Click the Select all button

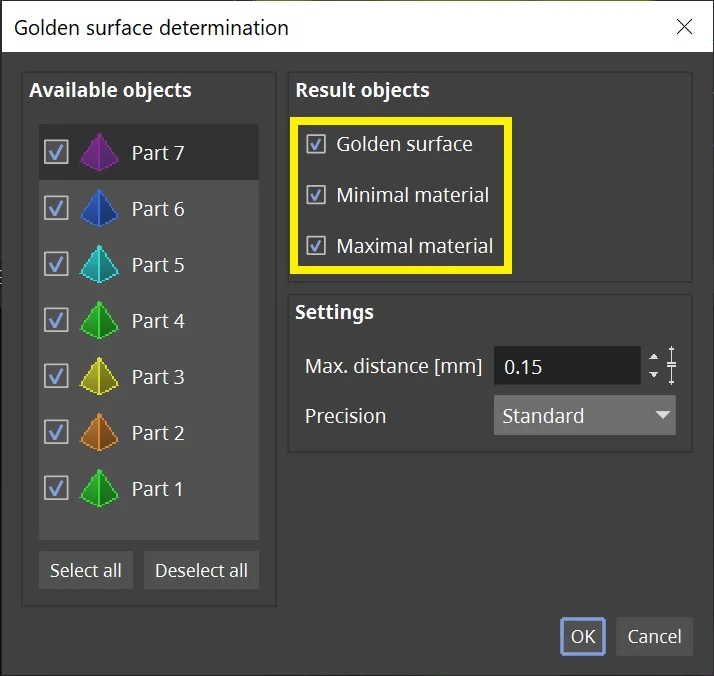click(x=86, y=570)
